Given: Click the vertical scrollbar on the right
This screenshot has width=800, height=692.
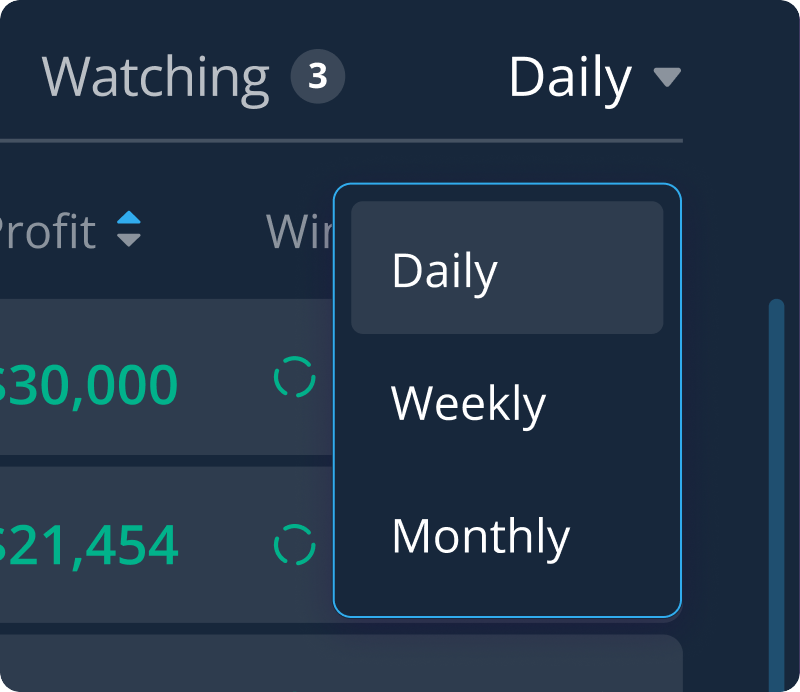Looking at the screenshot, I should point(776,495).
